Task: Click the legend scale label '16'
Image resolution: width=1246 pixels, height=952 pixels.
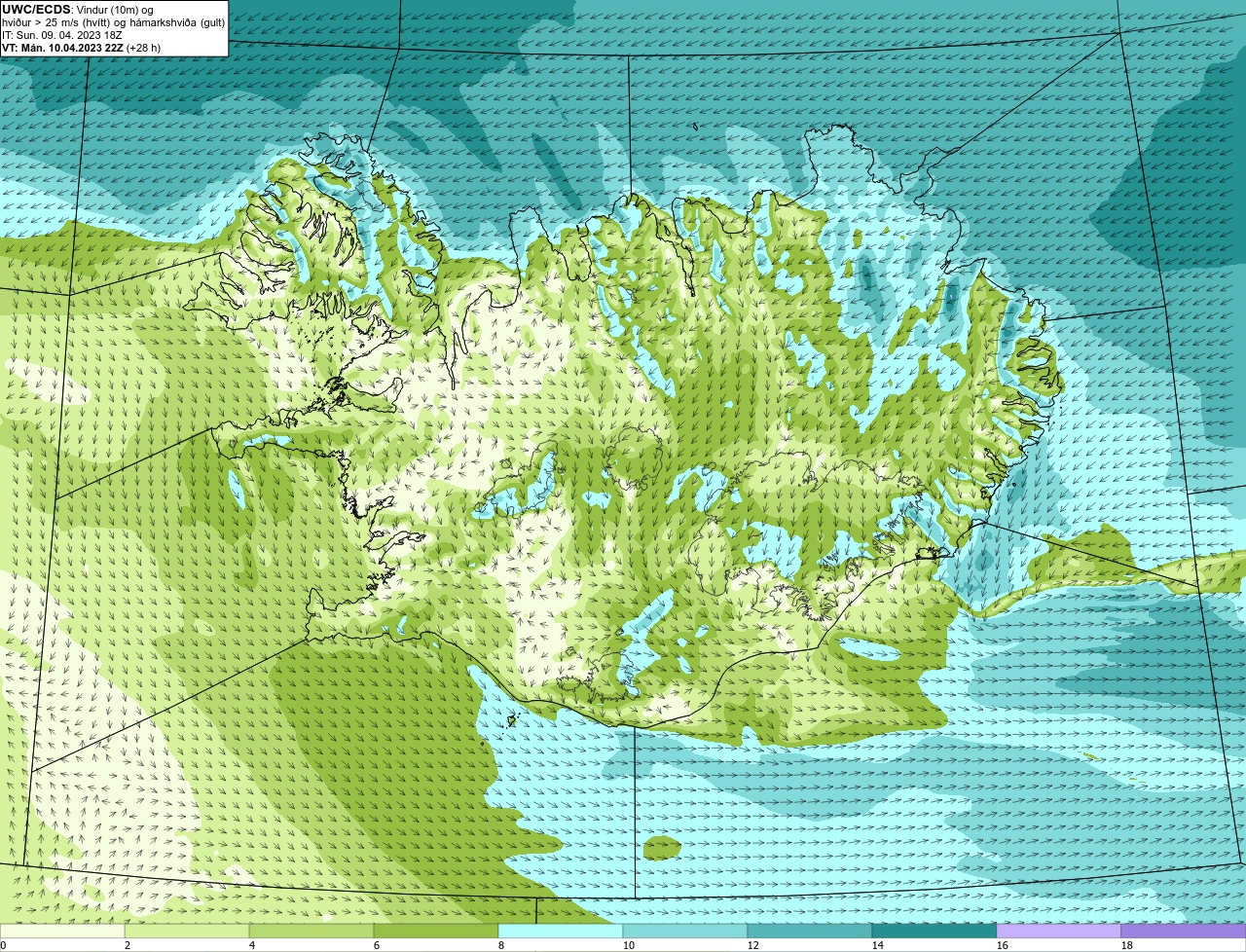Action: click(x=1003, y=945)
